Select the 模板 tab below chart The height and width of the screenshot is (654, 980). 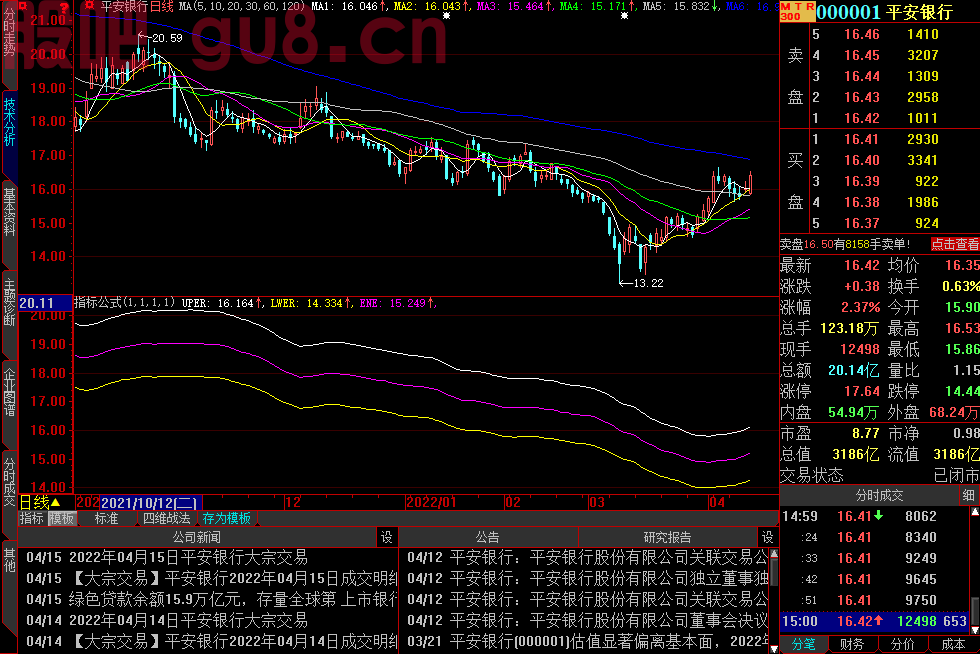click(62, 518)
